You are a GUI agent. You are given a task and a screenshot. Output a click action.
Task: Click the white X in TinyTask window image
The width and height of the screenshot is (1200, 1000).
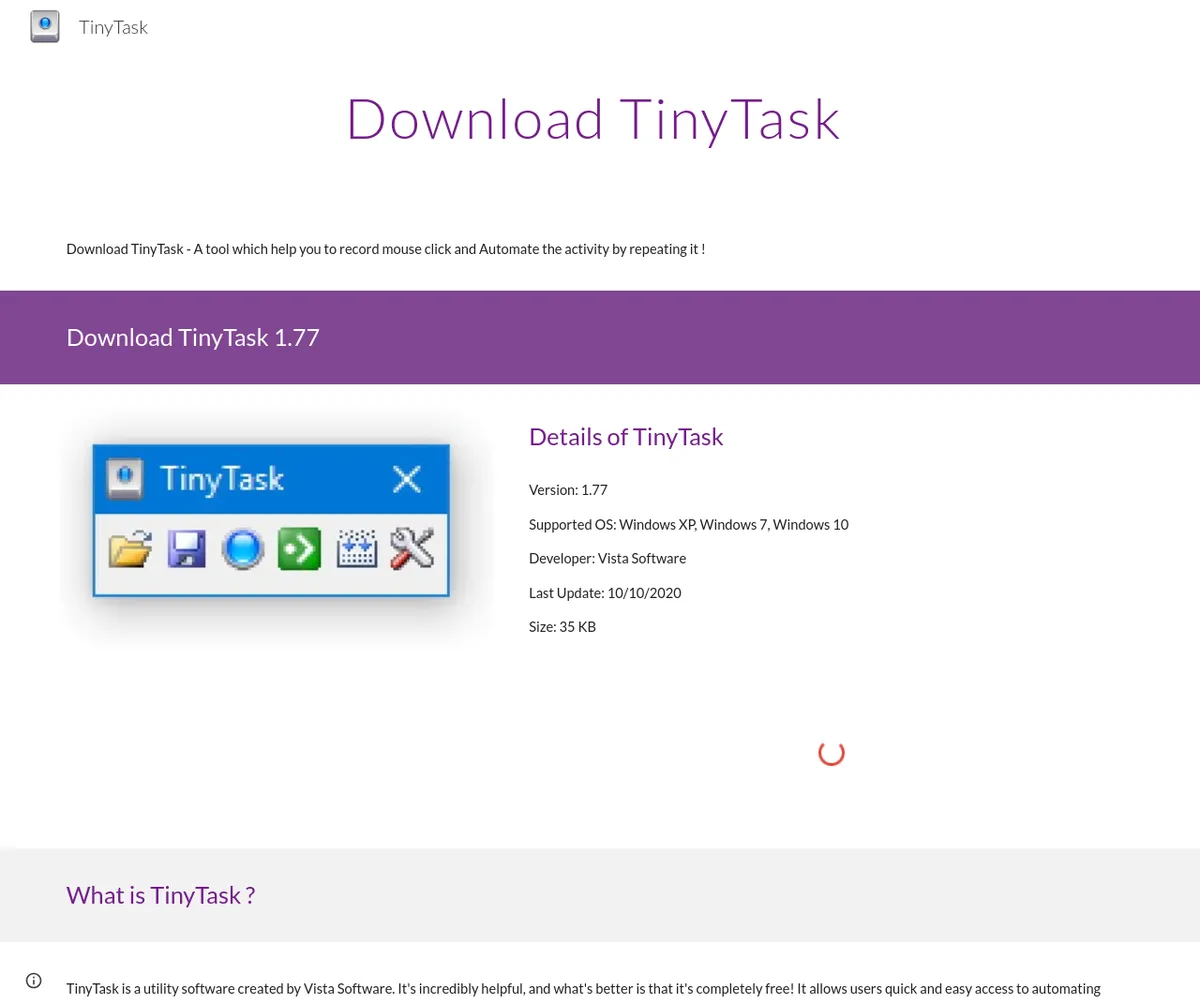406,480
